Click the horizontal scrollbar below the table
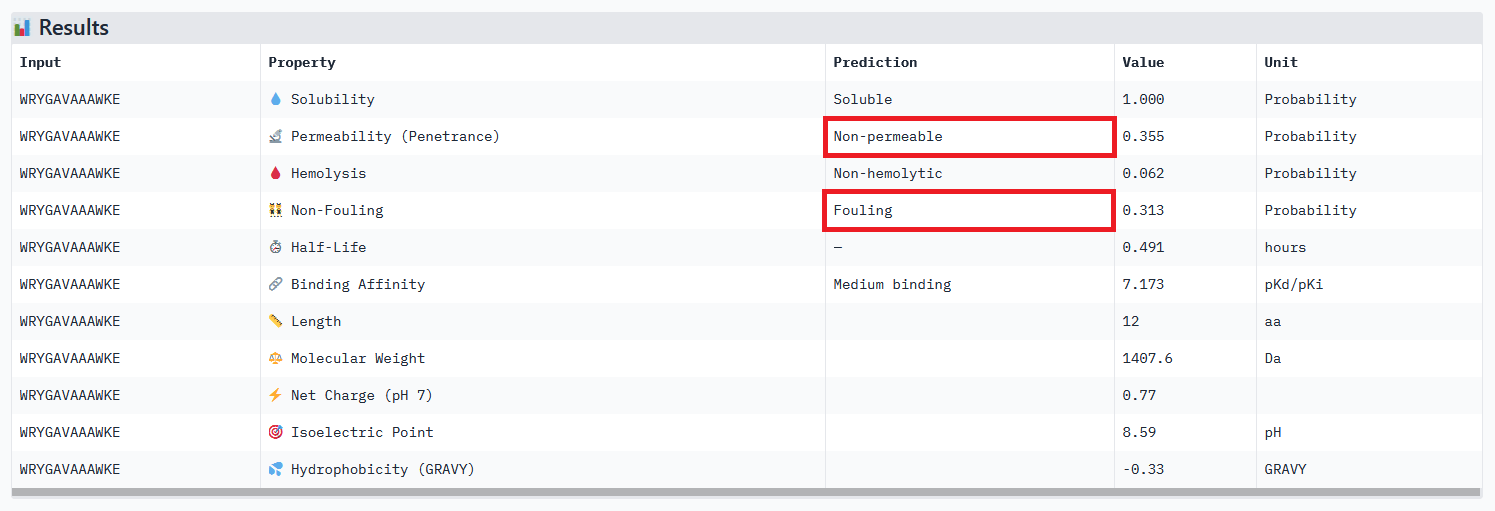 point(746,492)
